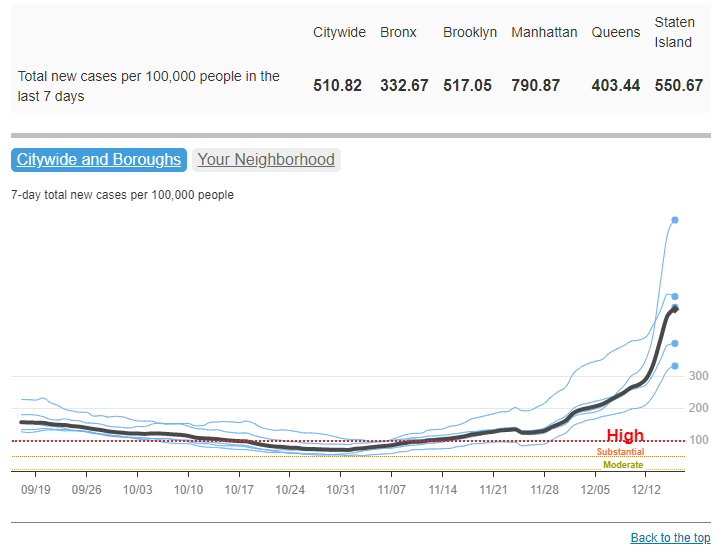Follow the Back to the top link
Screen dimensions: 726x559
pyautogui.click(x=670, y=538)
